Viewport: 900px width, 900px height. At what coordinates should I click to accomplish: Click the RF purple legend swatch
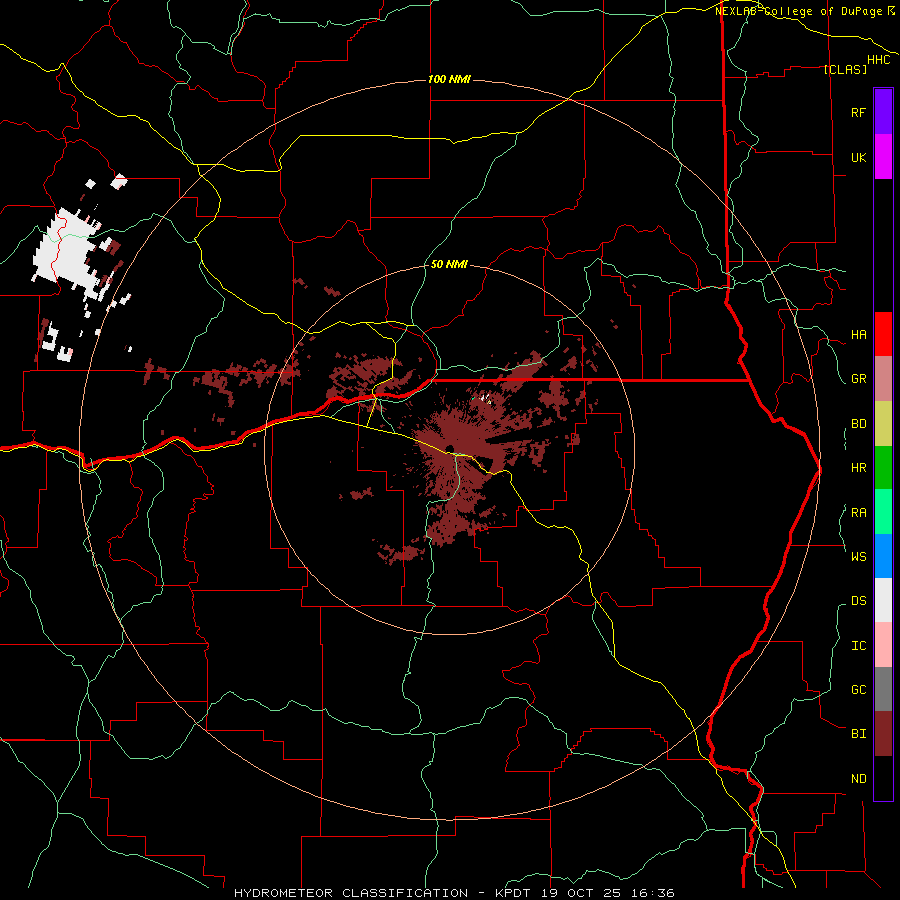[883, 112]
